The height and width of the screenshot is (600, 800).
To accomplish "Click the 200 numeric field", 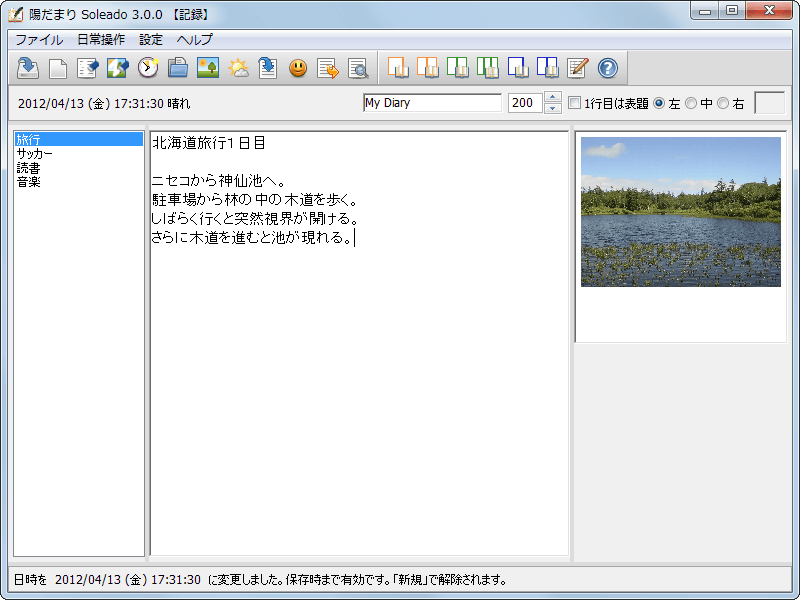I will coord(526,103).
